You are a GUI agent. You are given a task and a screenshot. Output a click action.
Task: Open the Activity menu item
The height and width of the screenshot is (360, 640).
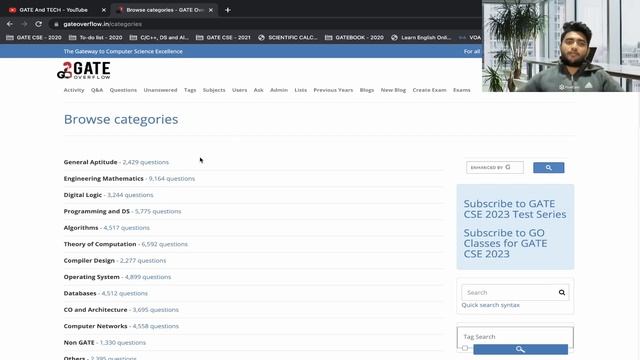pyautogui.click(x=74, y=90)
